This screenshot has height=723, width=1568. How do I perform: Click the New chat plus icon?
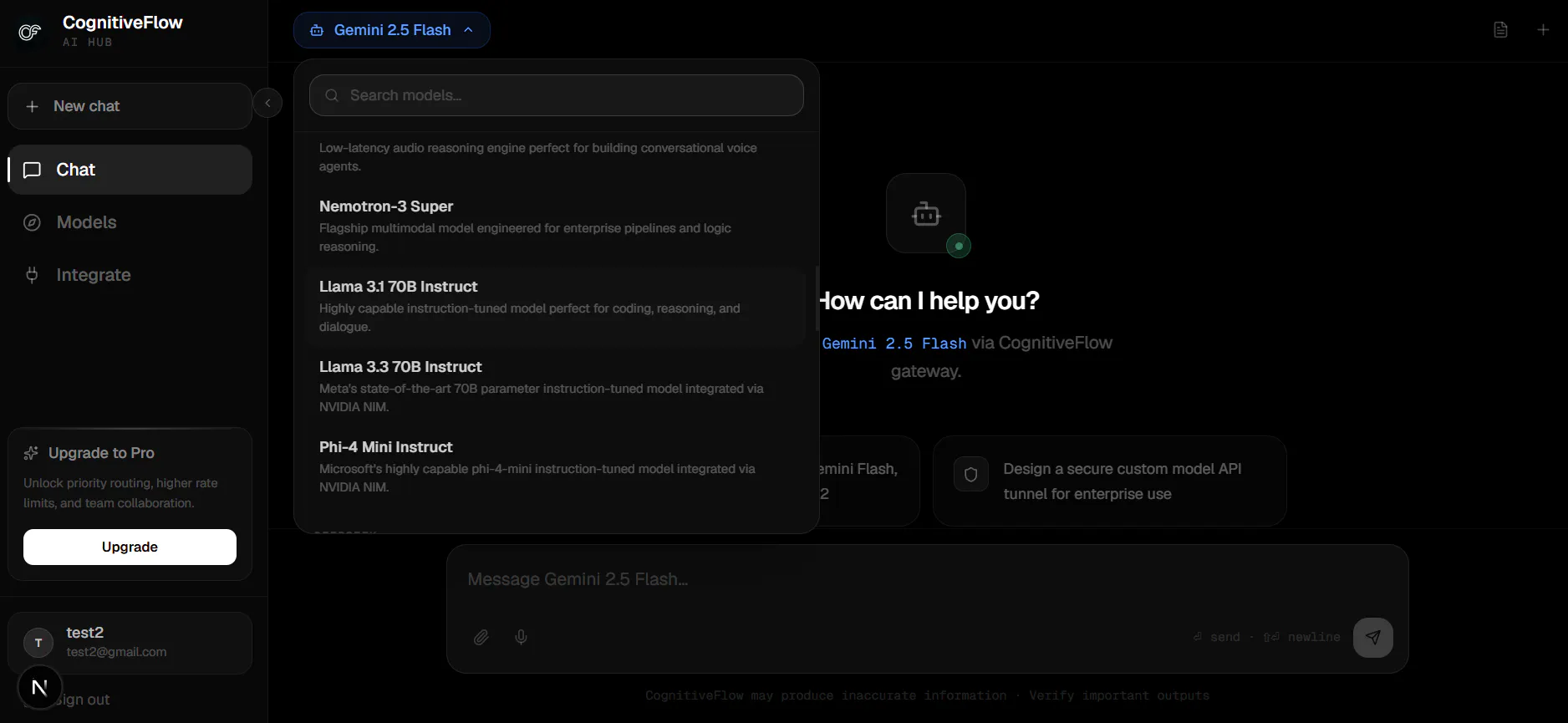click(x=32, y=106)
